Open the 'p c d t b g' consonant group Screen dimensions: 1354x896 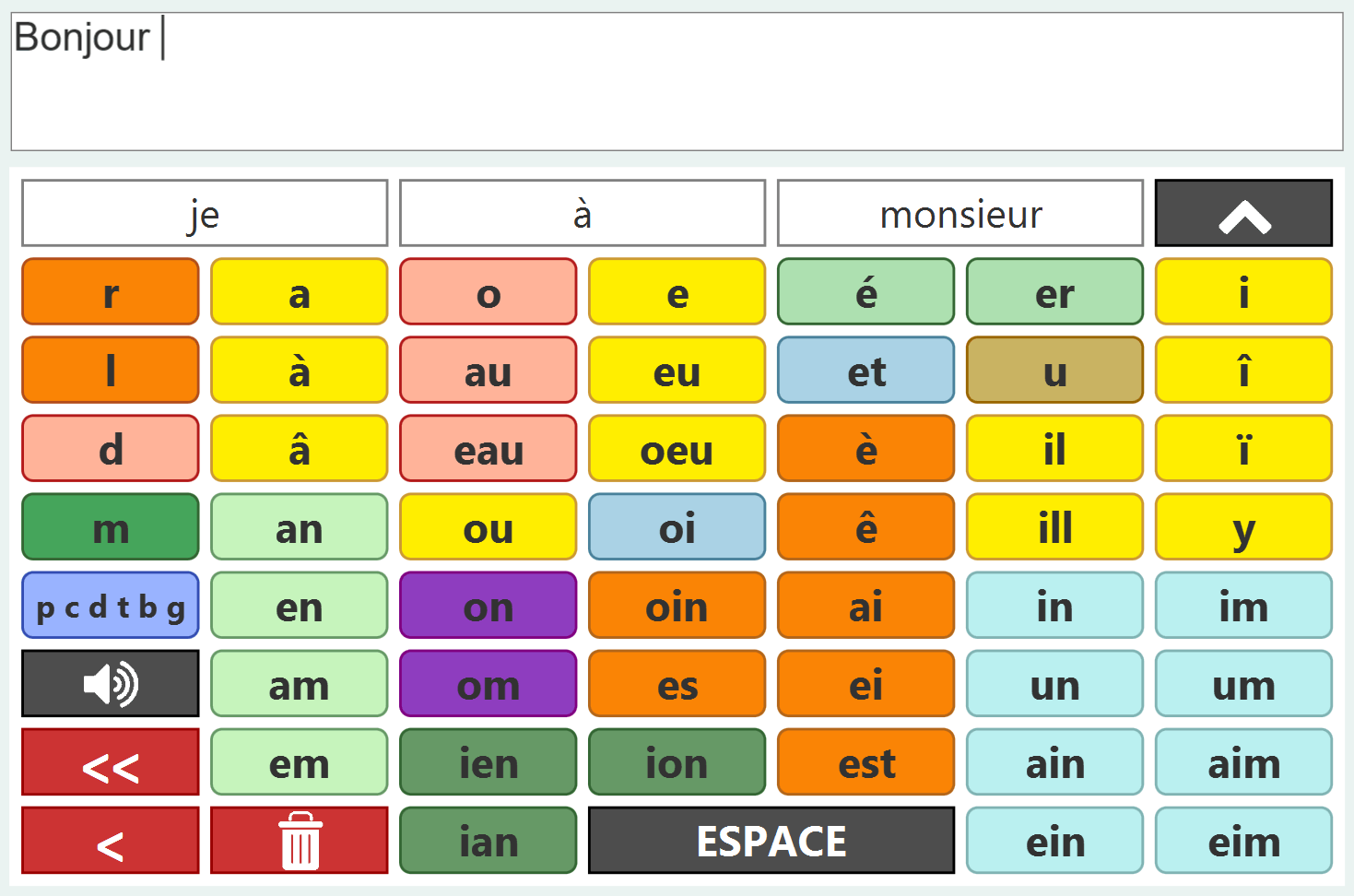(x=111, y=606)
